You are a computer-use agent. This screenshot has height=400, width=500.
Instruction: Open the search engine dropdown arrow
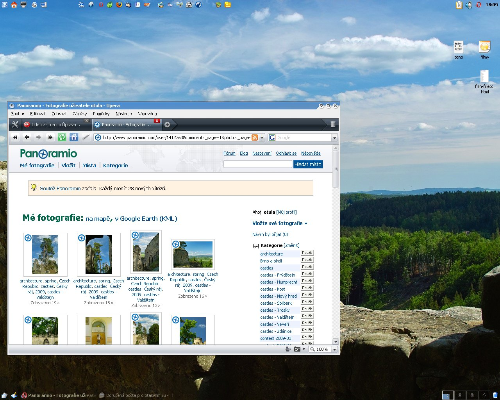click(334, 138)
